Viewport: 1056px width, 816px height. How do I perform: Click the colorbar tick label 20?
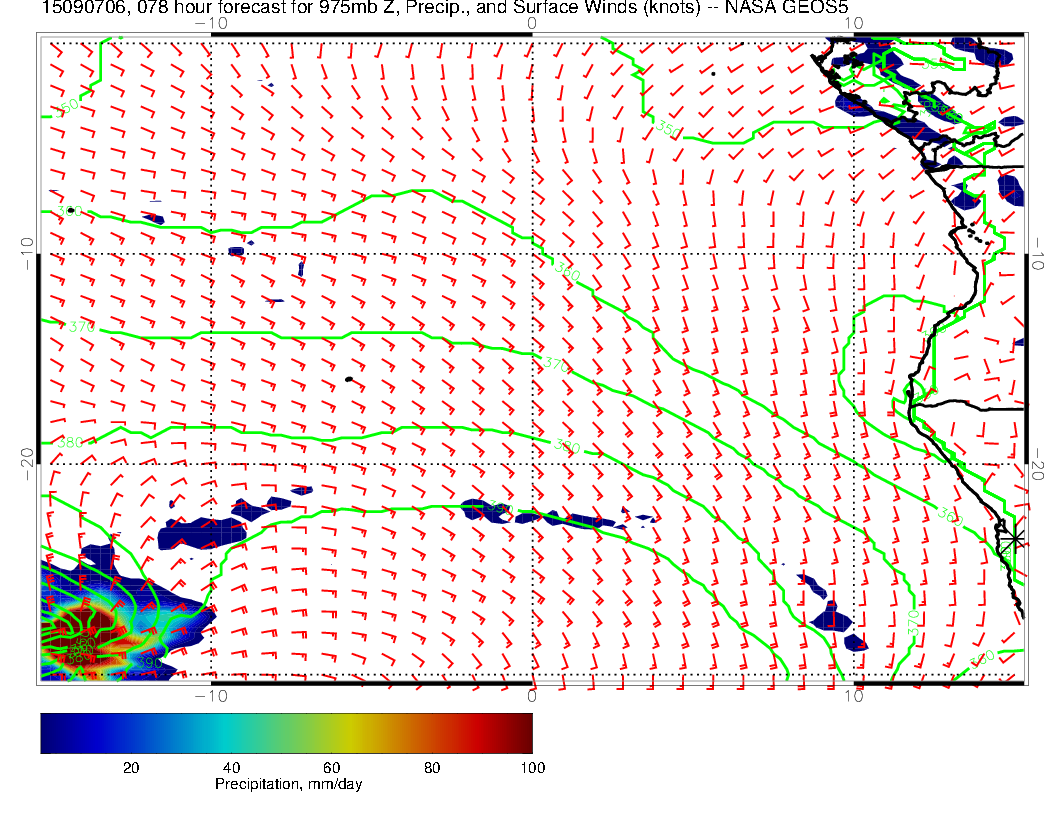tap(130, 767)
